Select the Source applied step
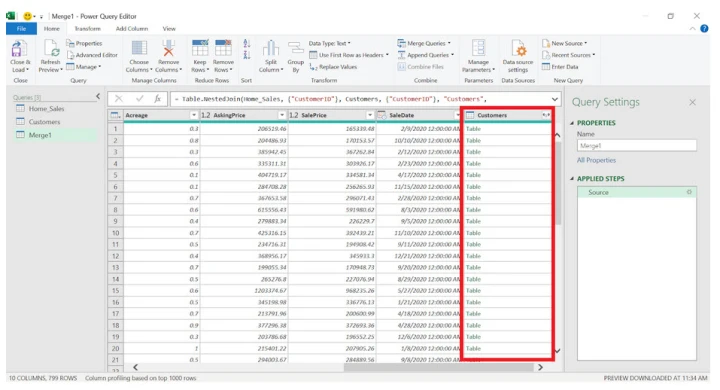Viewport: 720px width, 390px height. click(636, 192)
